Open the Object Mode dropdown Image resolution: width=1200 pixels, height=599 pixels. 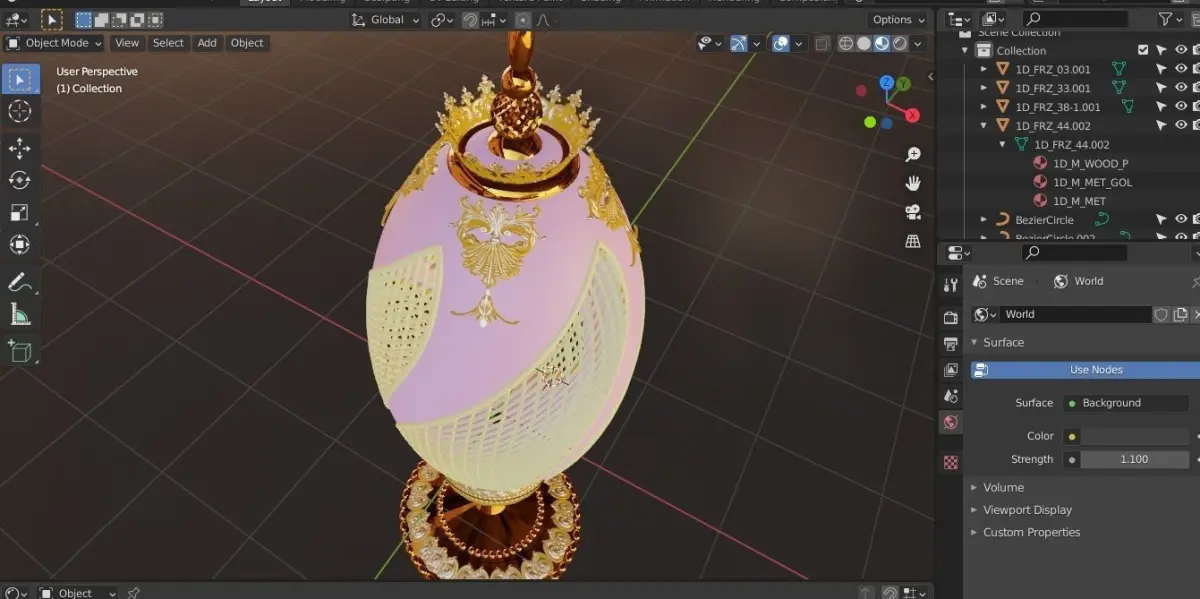tap(54, 43)
